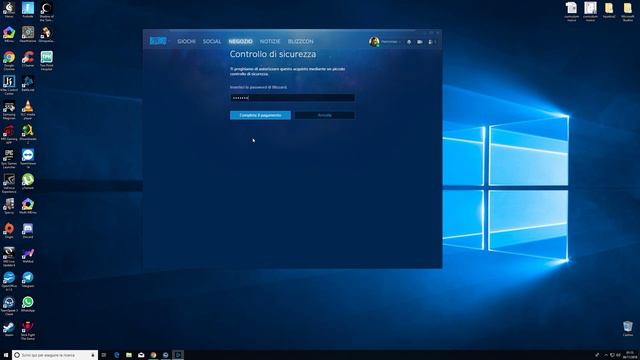Select the Fortnite desktop shortcut
Image resolution: width=640 pixels, height=360 pixels.
pos(28,10)
